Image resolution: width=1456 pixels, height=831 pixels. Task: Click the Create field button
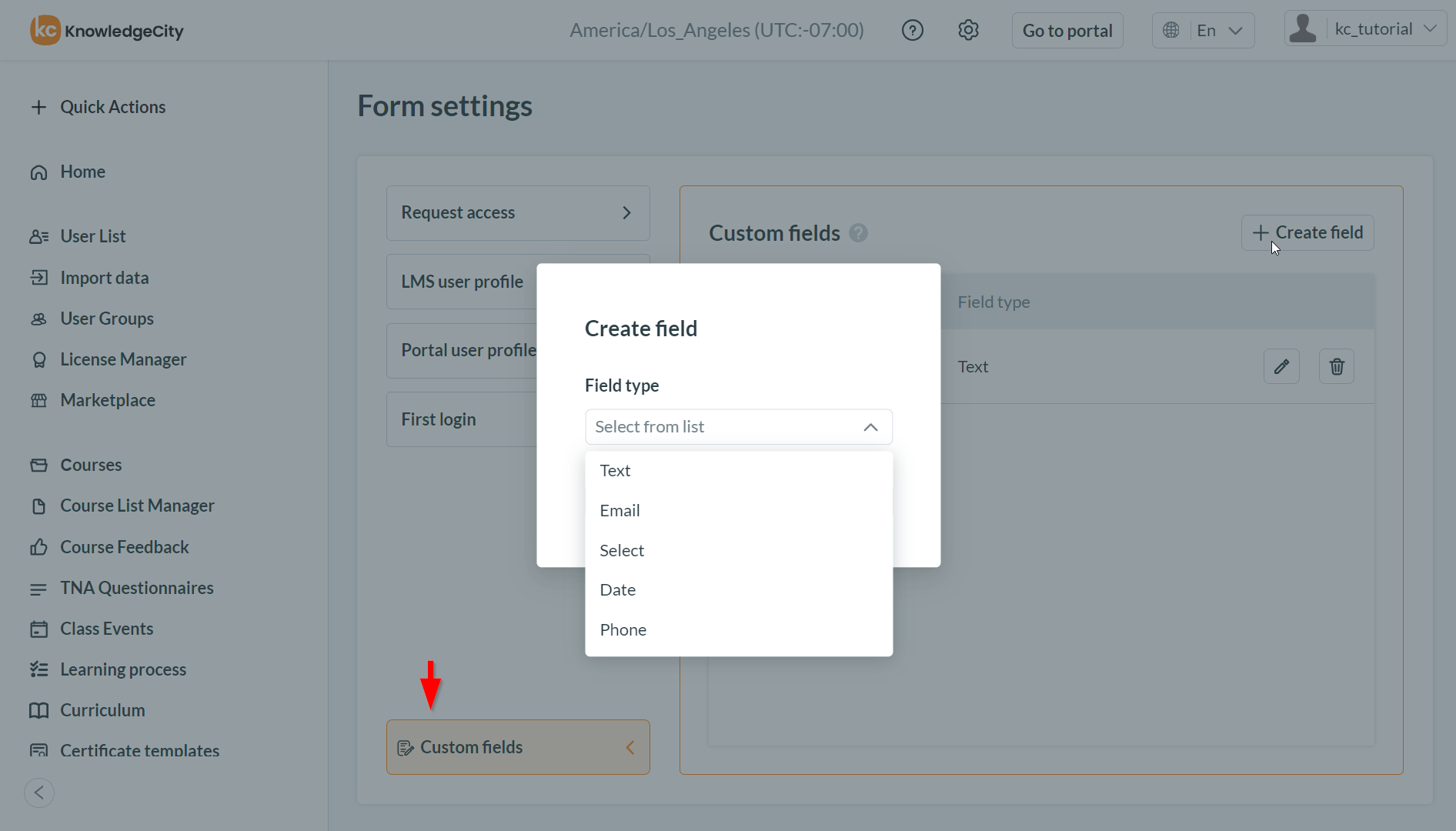1307,233
